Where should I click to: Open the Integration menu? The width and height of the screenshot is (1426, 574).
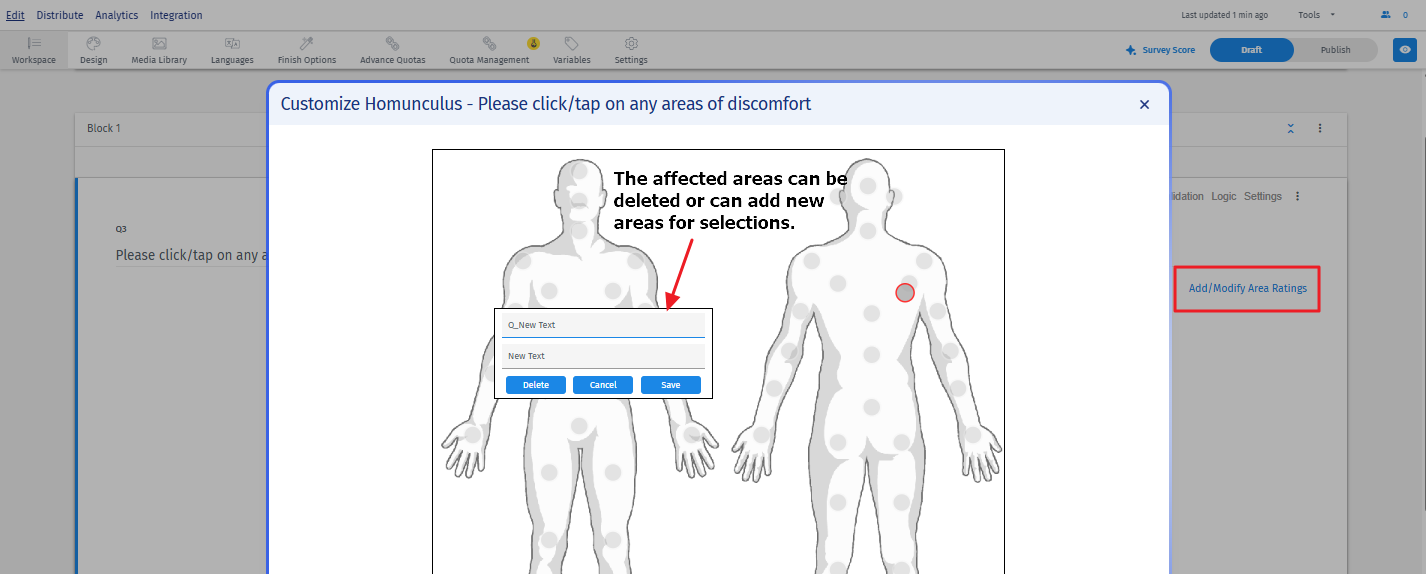pos(176,15)
